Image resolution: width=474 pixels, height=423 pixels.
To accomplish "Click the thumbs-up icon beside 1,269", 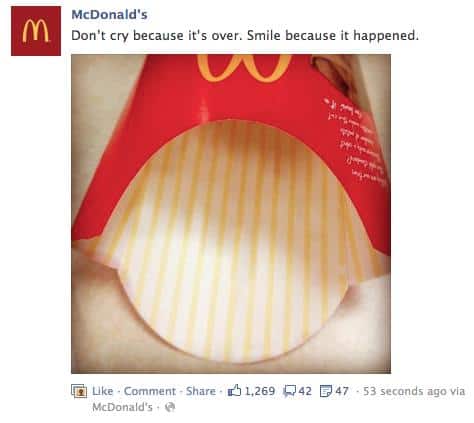I will (x=234, y=390).
